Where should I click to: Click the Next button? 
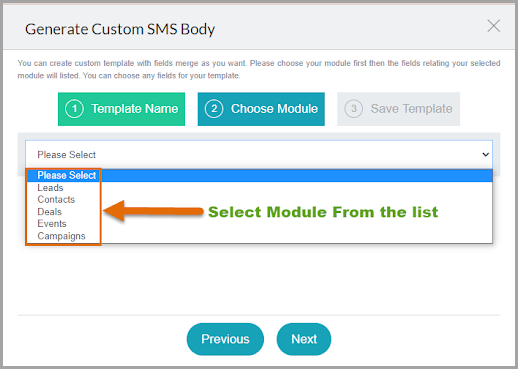pyautogui.click(x=304, y=339)
